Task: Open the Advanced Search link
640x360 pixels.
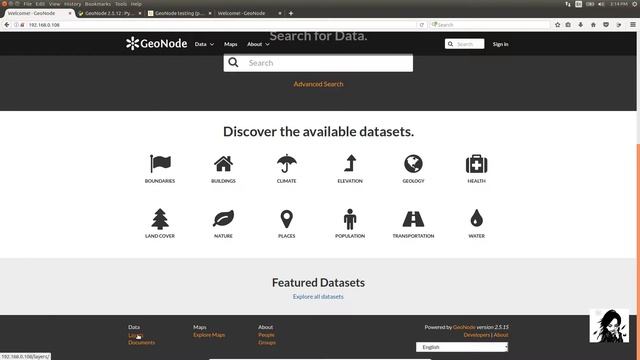Action: [318, 84]
